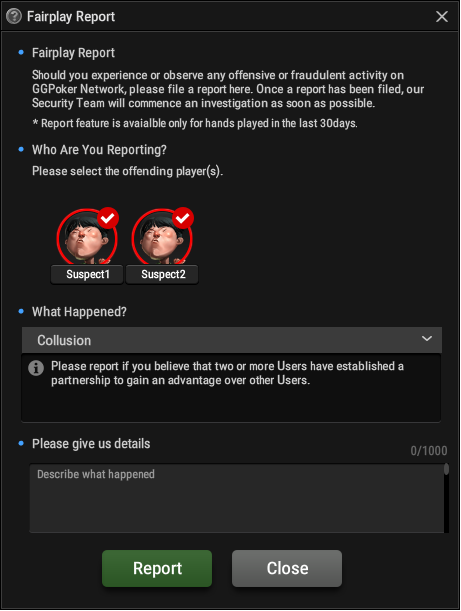
Task: Submit using the green Report button
Action: click(157, 568)
